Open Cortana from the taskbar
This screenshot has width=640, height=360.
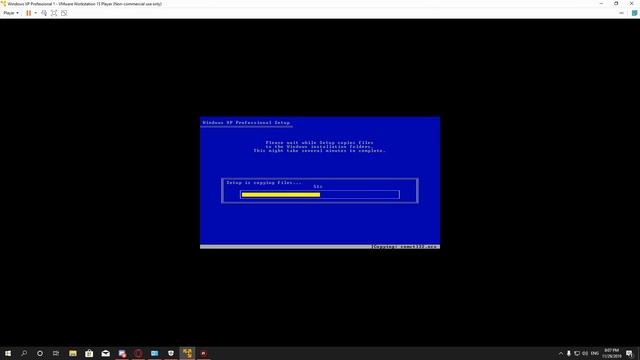(x=40, y=353)
